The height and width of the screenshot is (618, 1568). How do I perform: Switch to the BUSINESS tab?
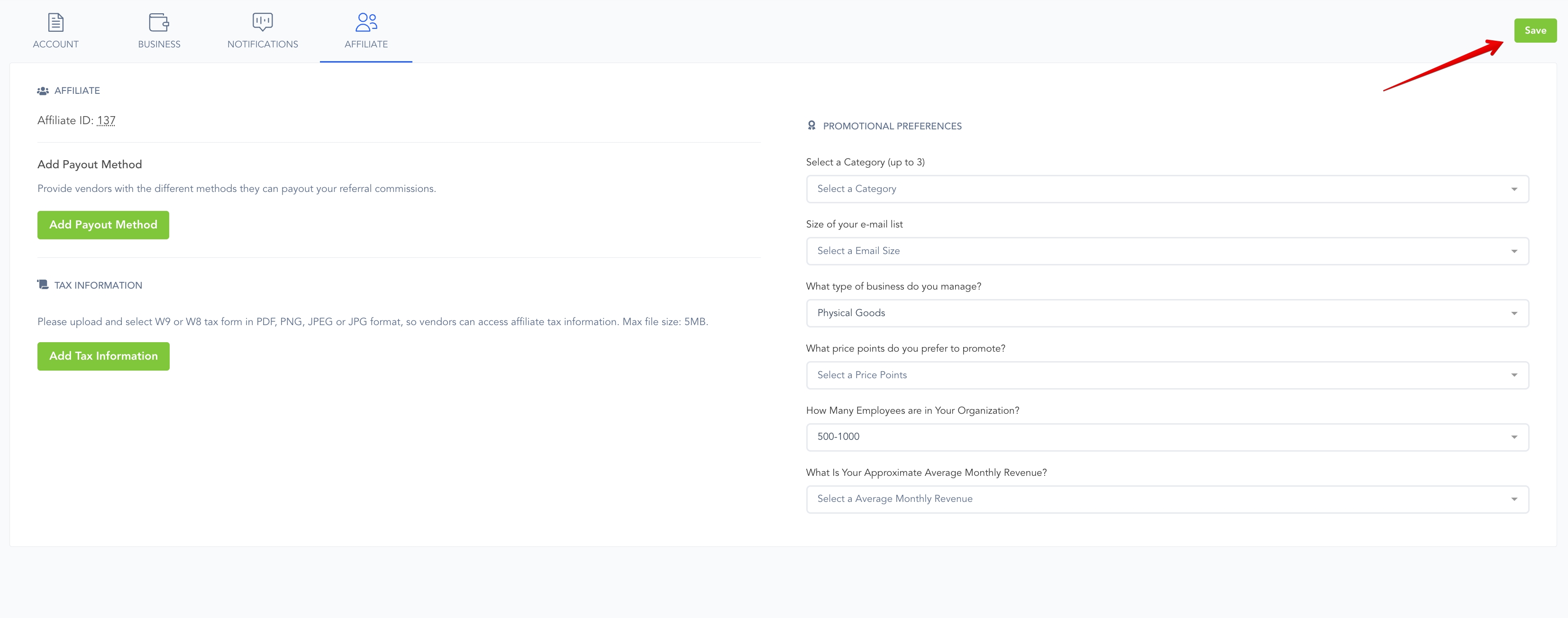tap(159, 44)
